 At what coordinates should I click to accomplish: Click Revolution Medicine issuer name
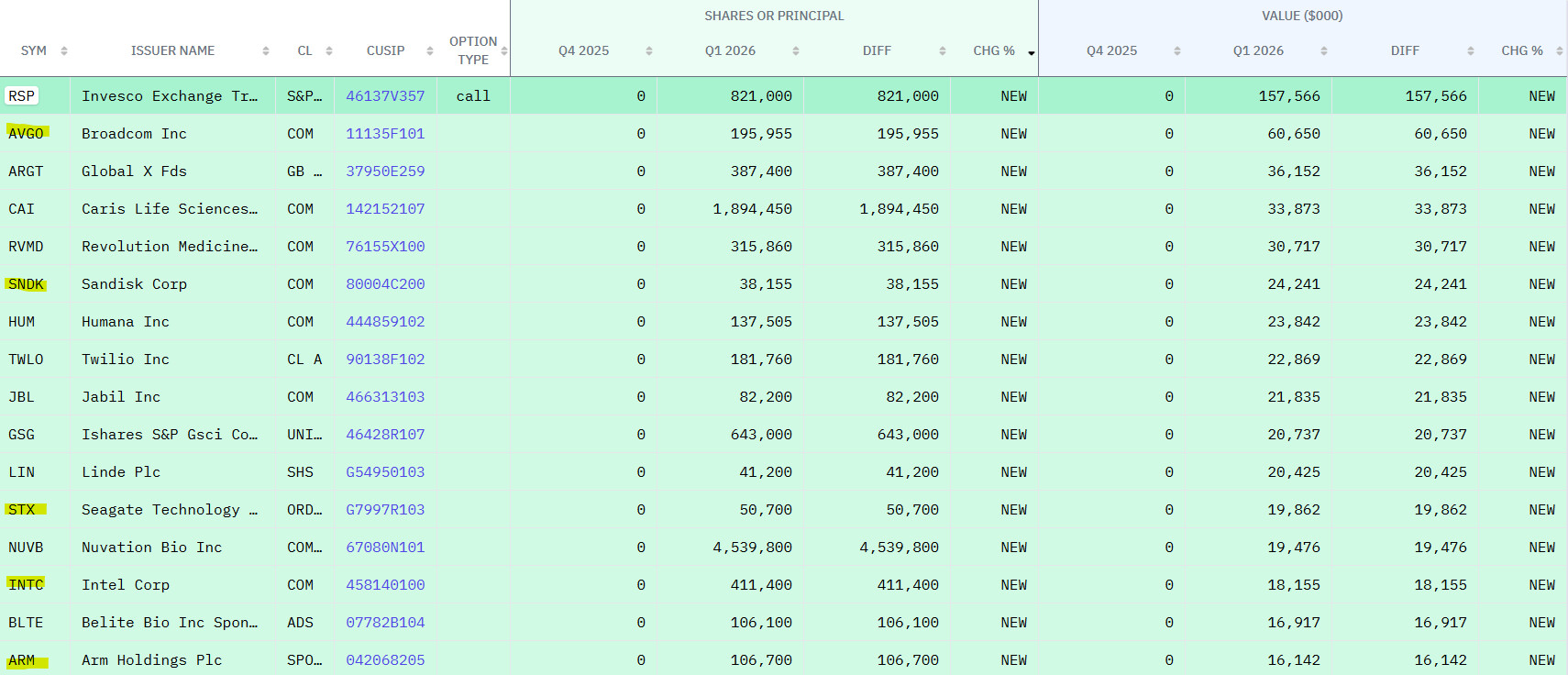coord(170,247)
